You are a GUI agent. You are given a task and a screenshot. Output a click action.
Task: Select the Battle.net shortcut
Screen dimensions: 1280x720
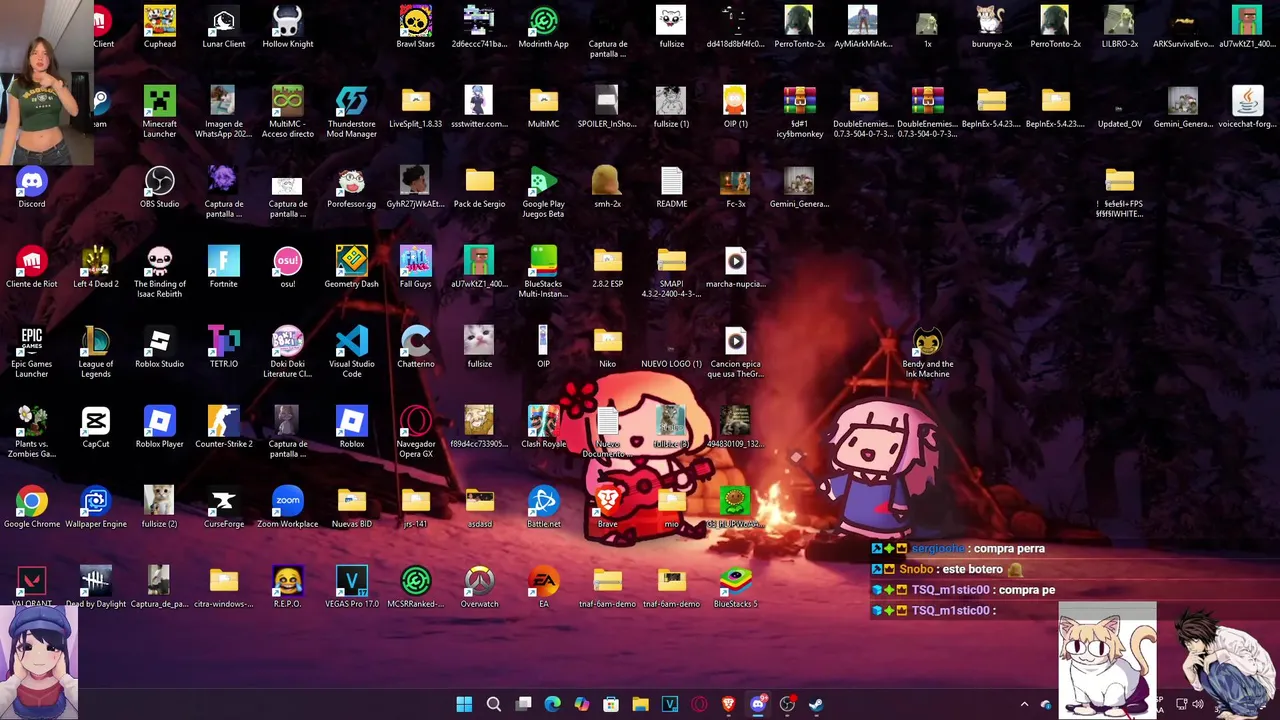click(543, 507)
